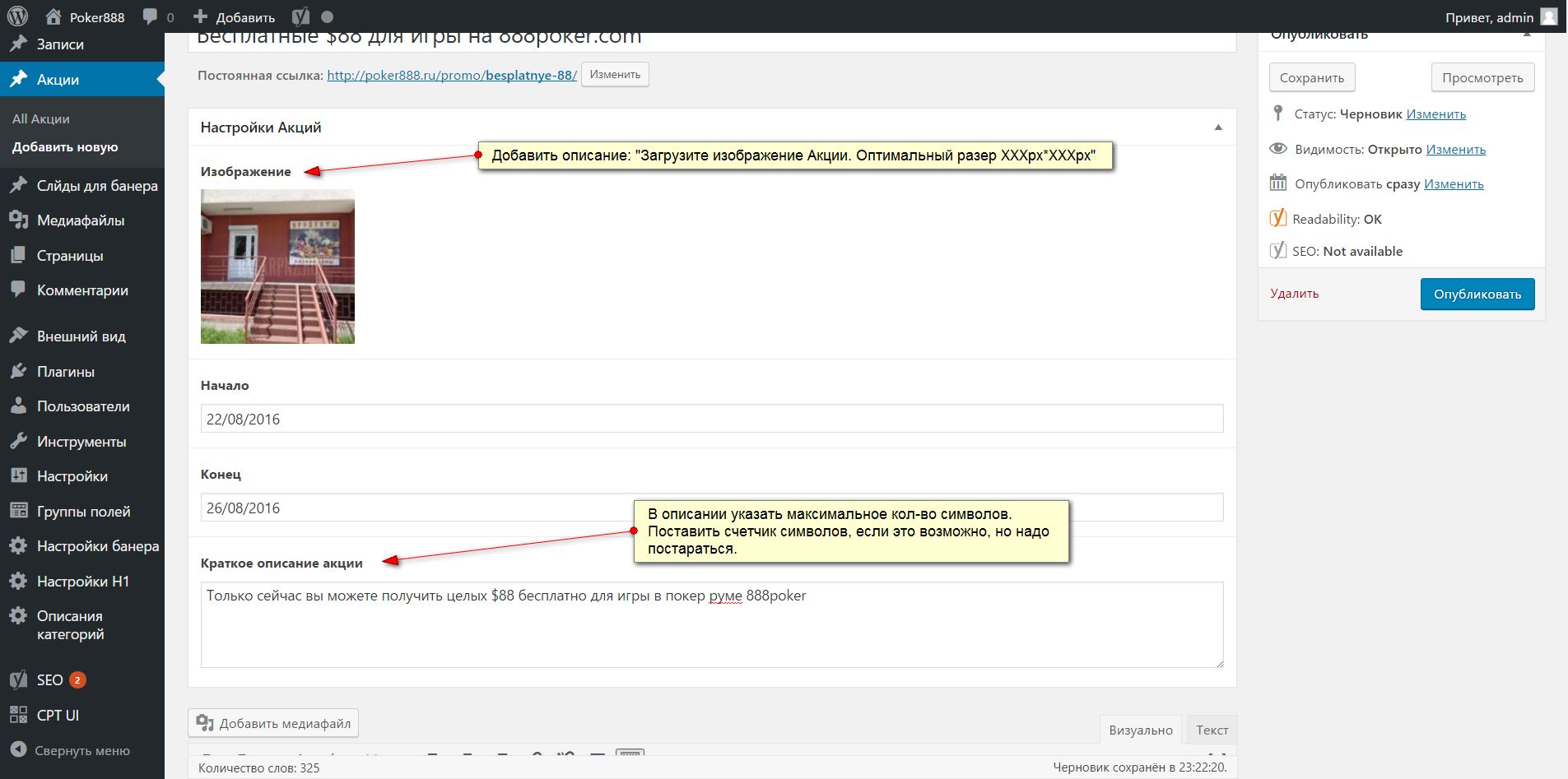Open the permalink poker888.ru/promo/besplatnye-88/
Screen dimensions: 1568x779
pos(452,75)
